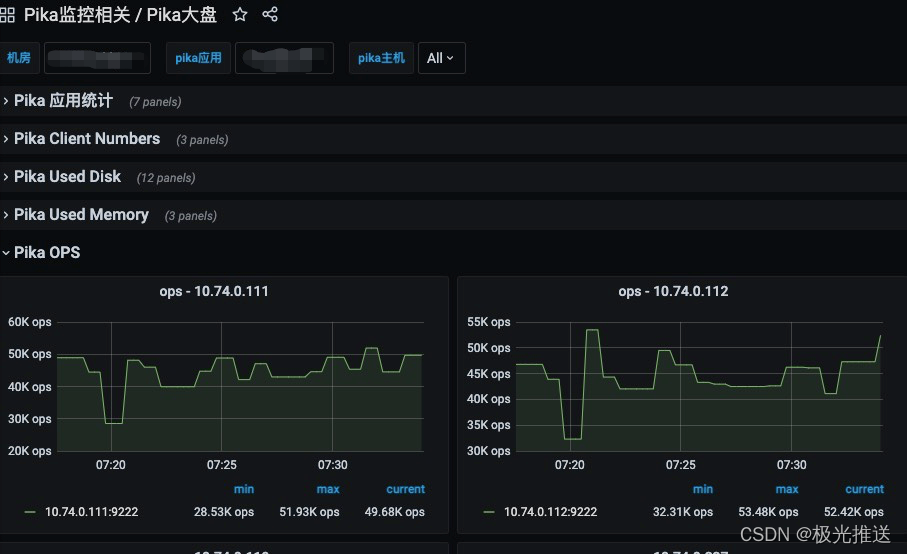Sort 10.74.0.112 legend by current

[864, 489]
